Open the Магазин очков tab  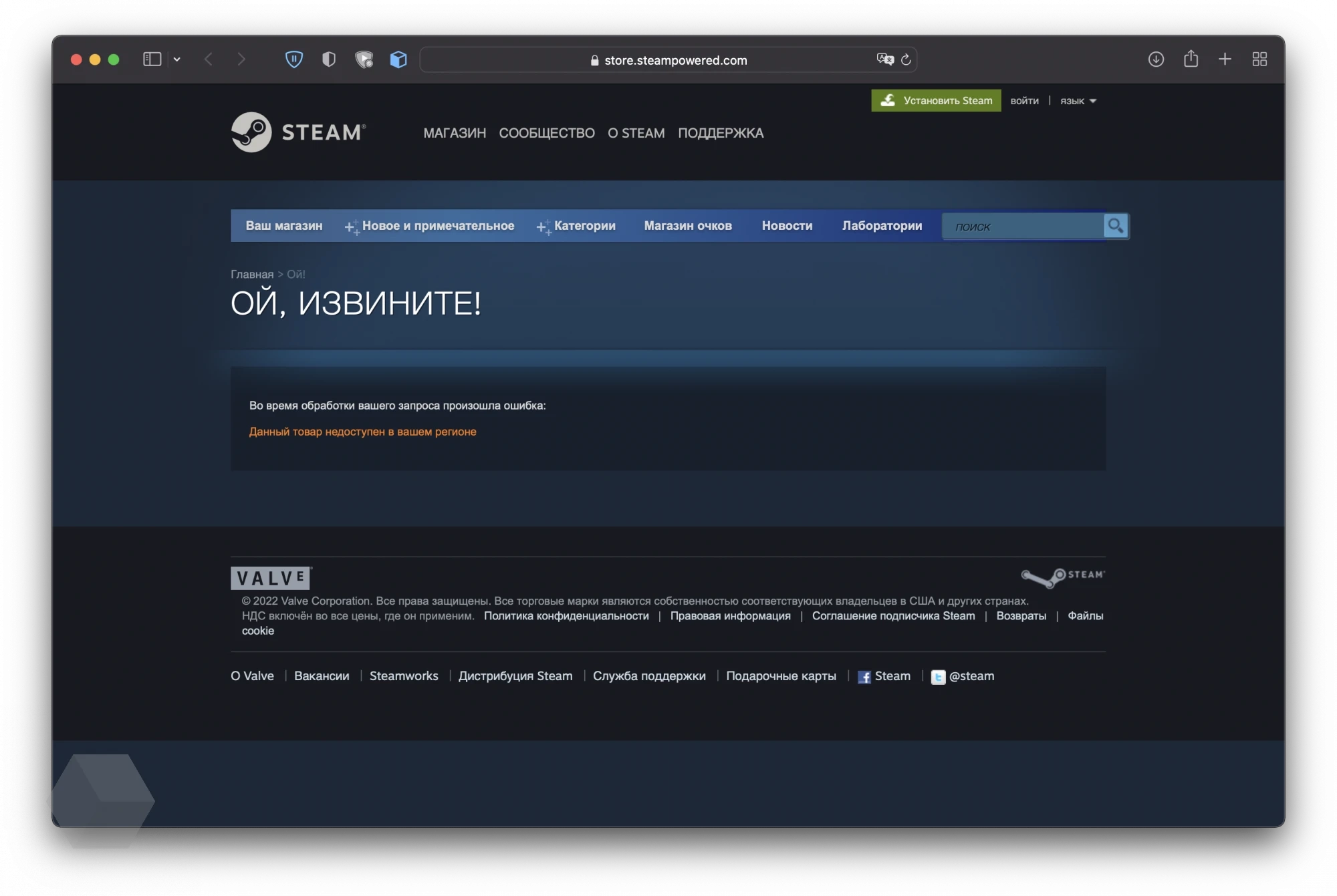[x=688, y=226]
